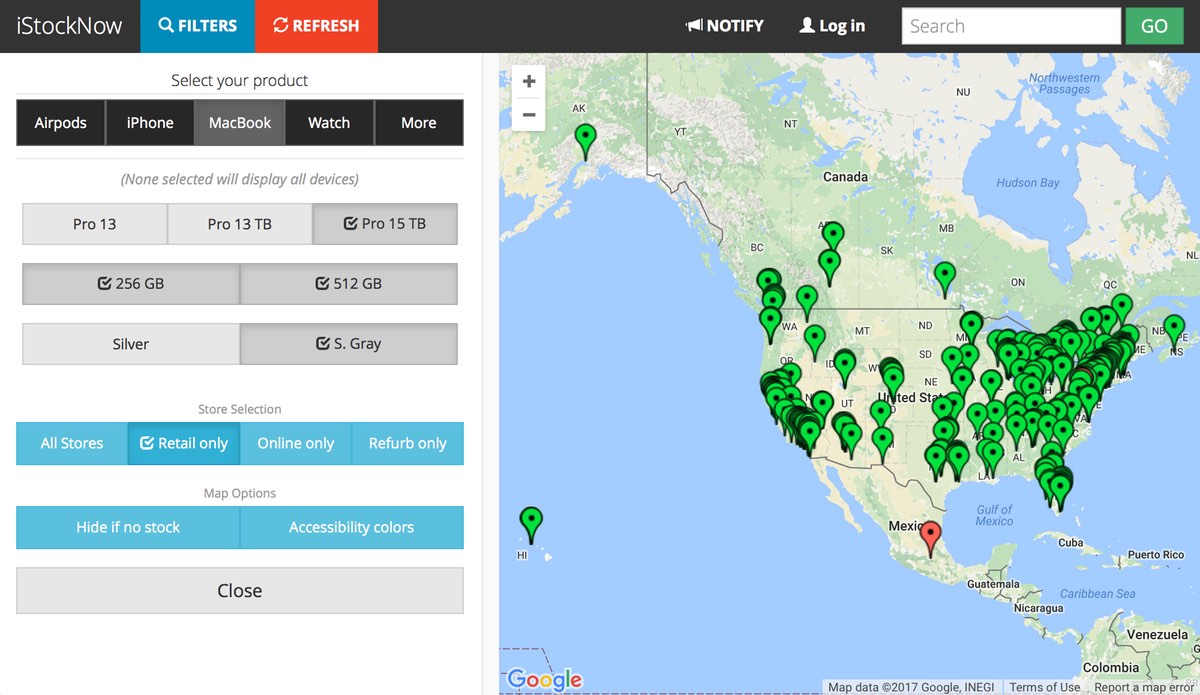1200x695 pixels.
Task: Click the Hudson Bay map label
Action: [x=1028, y=183]
